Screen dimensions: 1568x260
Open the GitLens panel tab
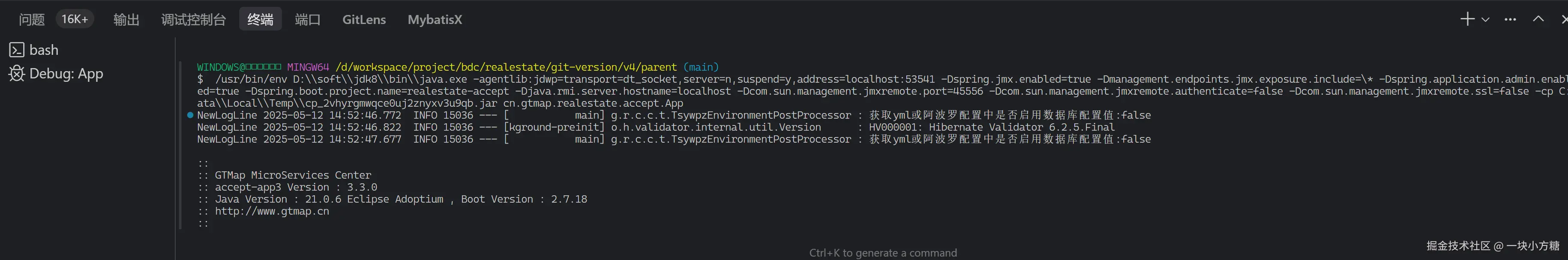pos(364,19)
